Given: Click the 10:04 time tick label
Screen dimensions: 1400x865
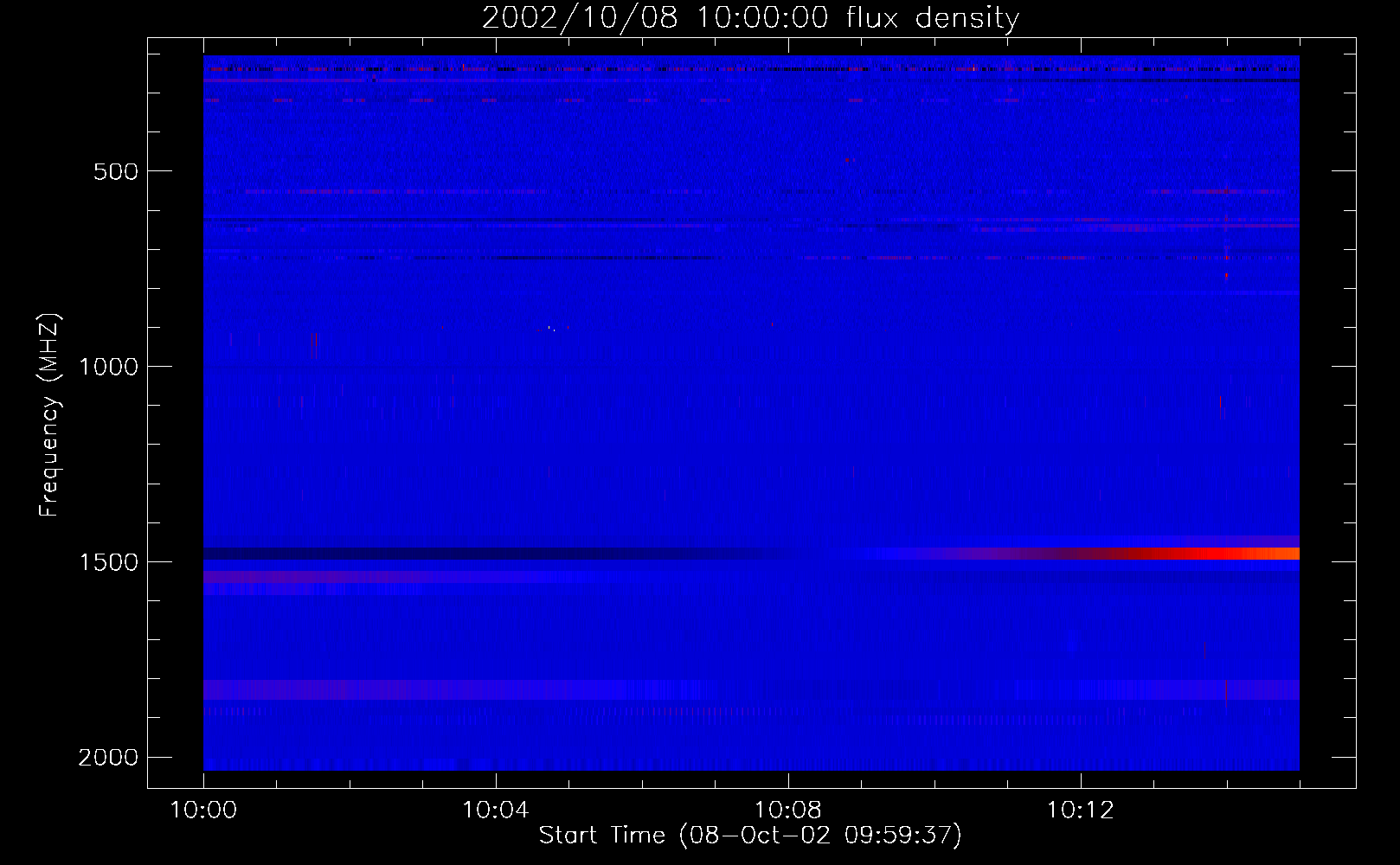Looking at the screenshot, I should pyautogui.click(x=495, y=811).
